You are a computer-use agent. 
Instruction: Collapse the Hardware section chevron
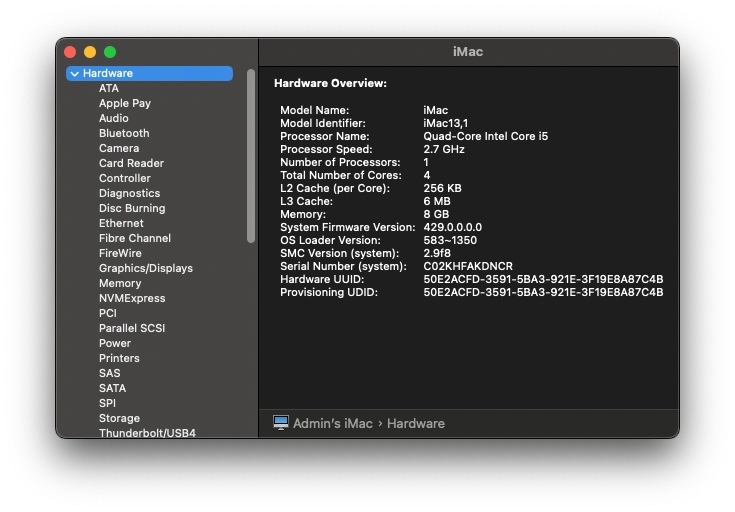(x=75, y=74)
